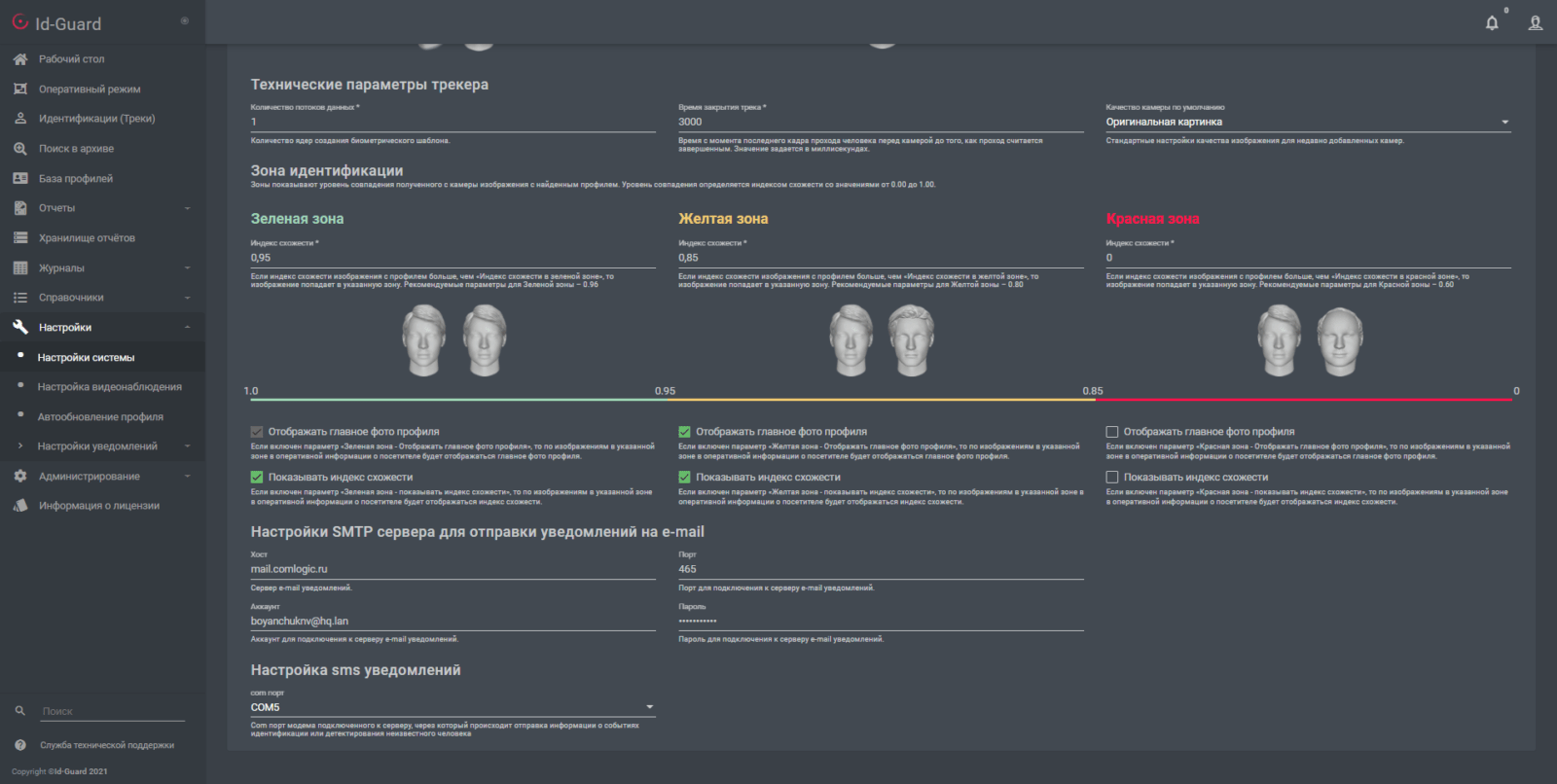Click the Служба технической поддержки help icon
Screen dimensions: 1557x784
20,745
